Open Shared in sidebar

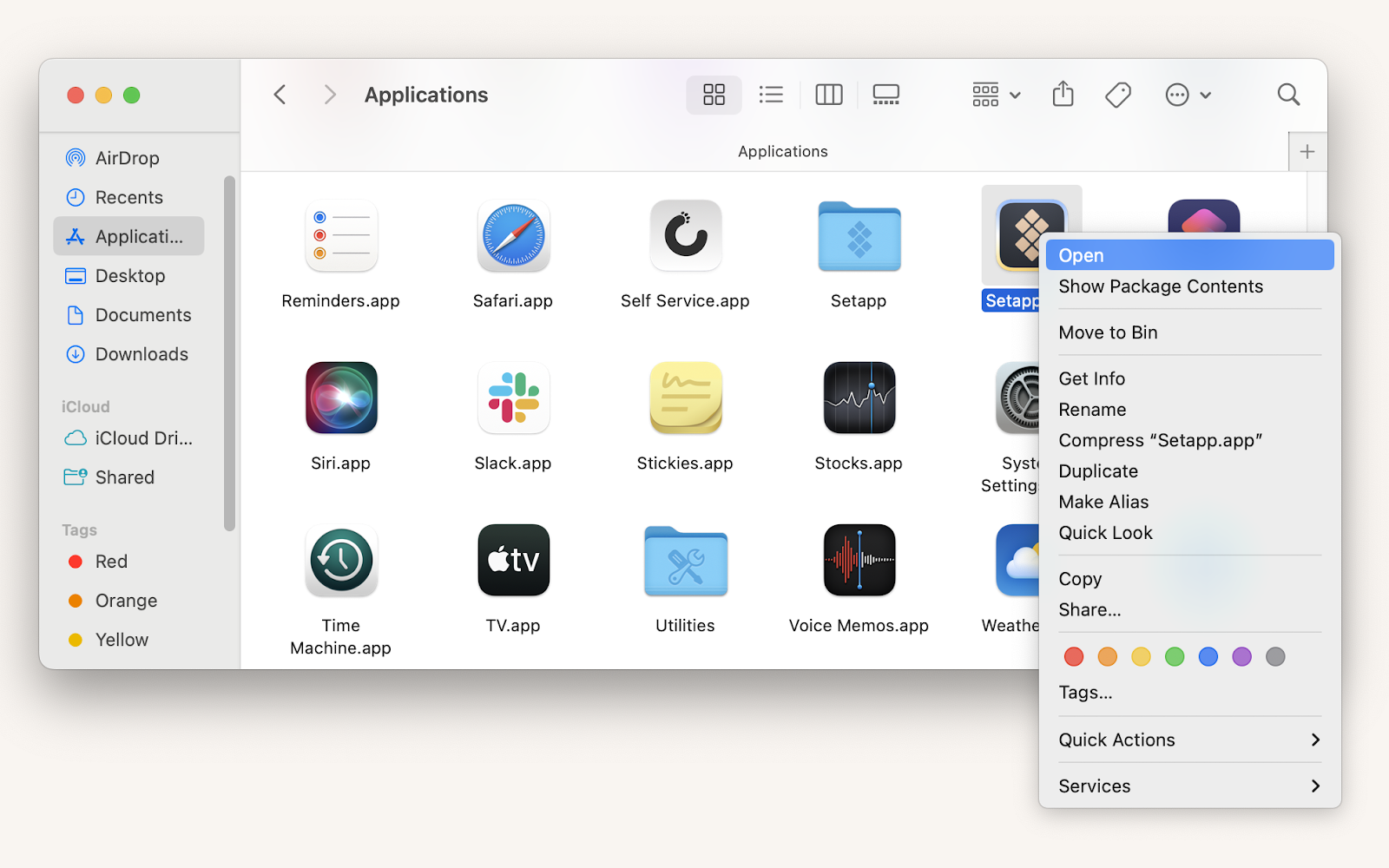pos(128,477)
